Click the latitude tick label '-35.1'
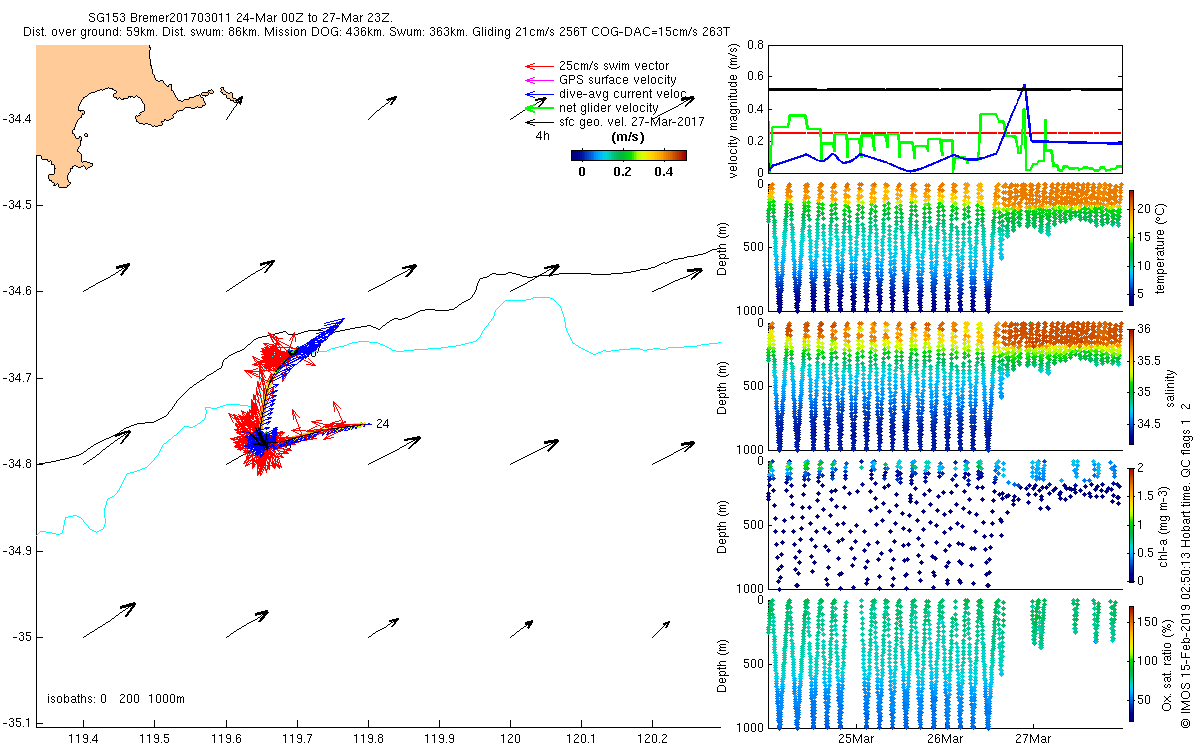The image size is (1200, 750). [16, 723]
